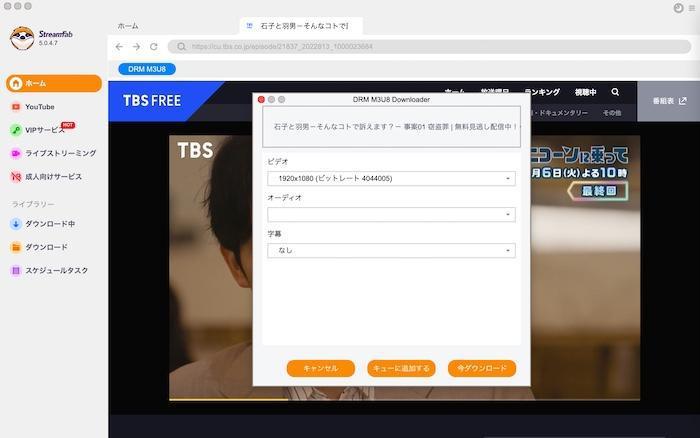Select the その他 category link
Viewport: 700px width, 438px height.
612,113
